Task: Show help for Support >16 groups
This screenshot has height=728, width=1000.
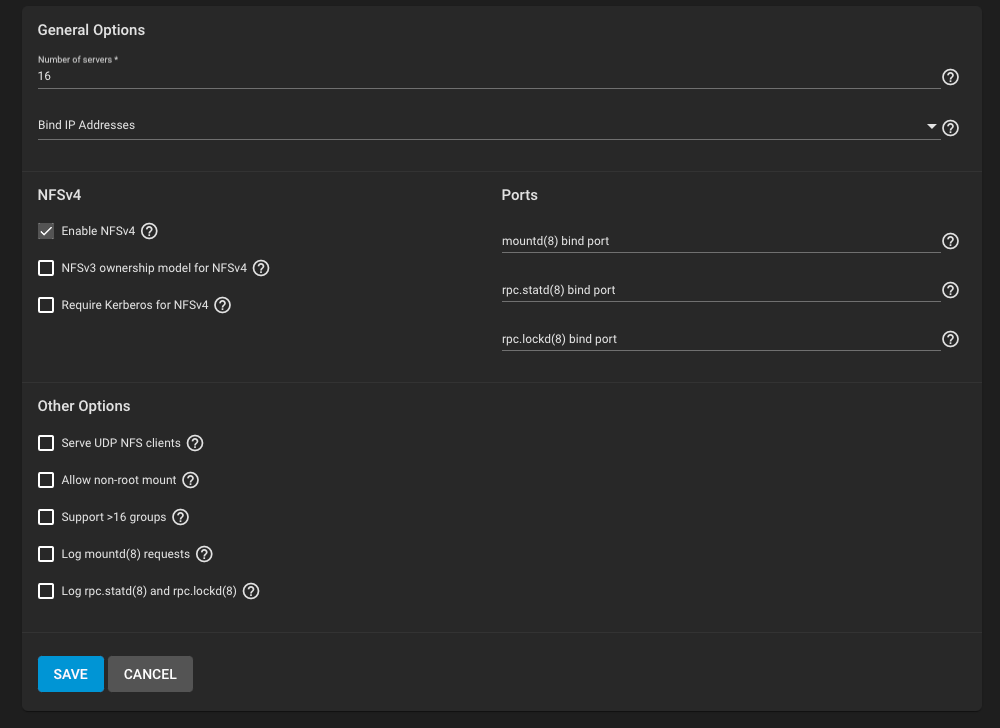Action: coord(180,517)
